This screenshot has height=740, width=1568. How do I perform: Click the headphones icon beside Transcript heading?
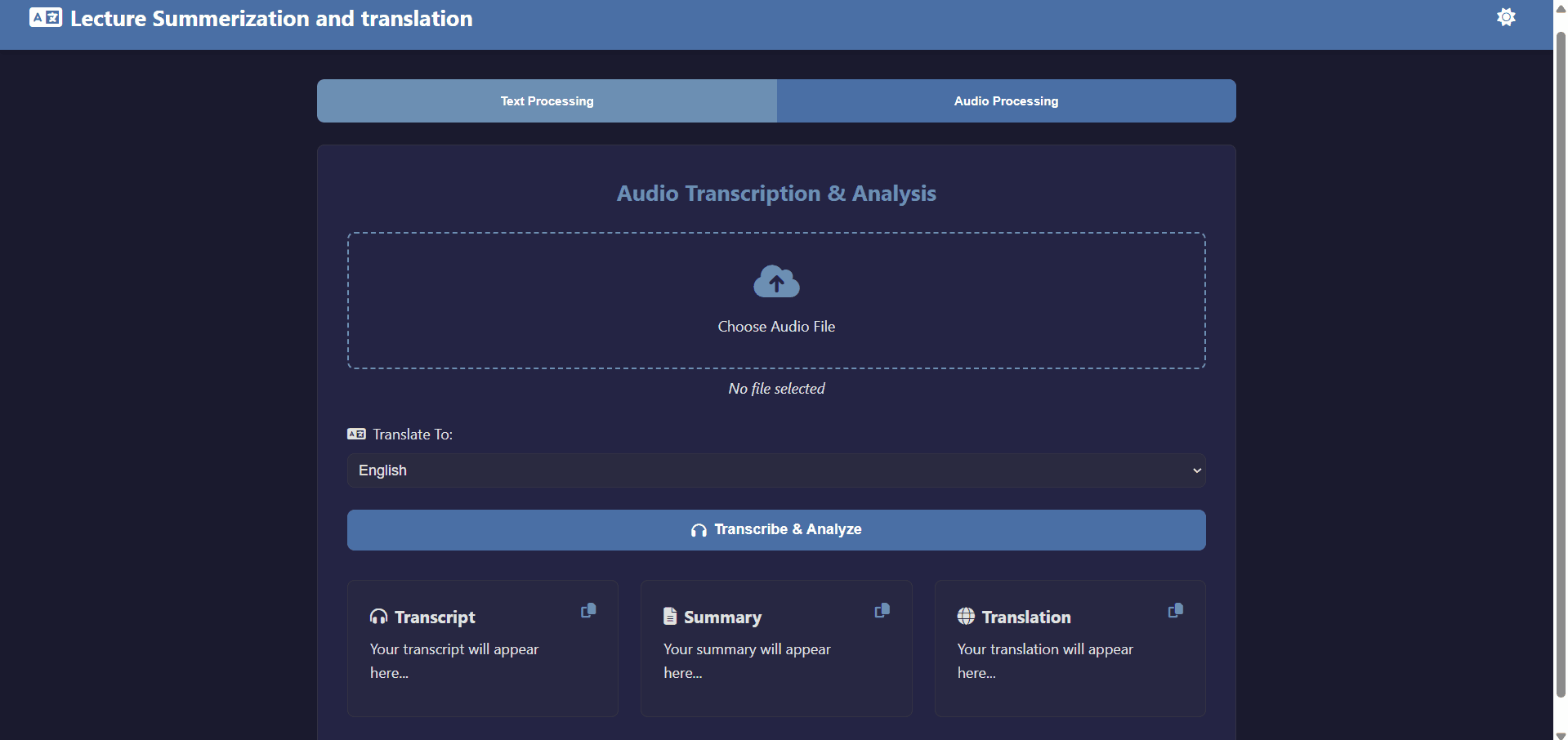click(378, 617)
